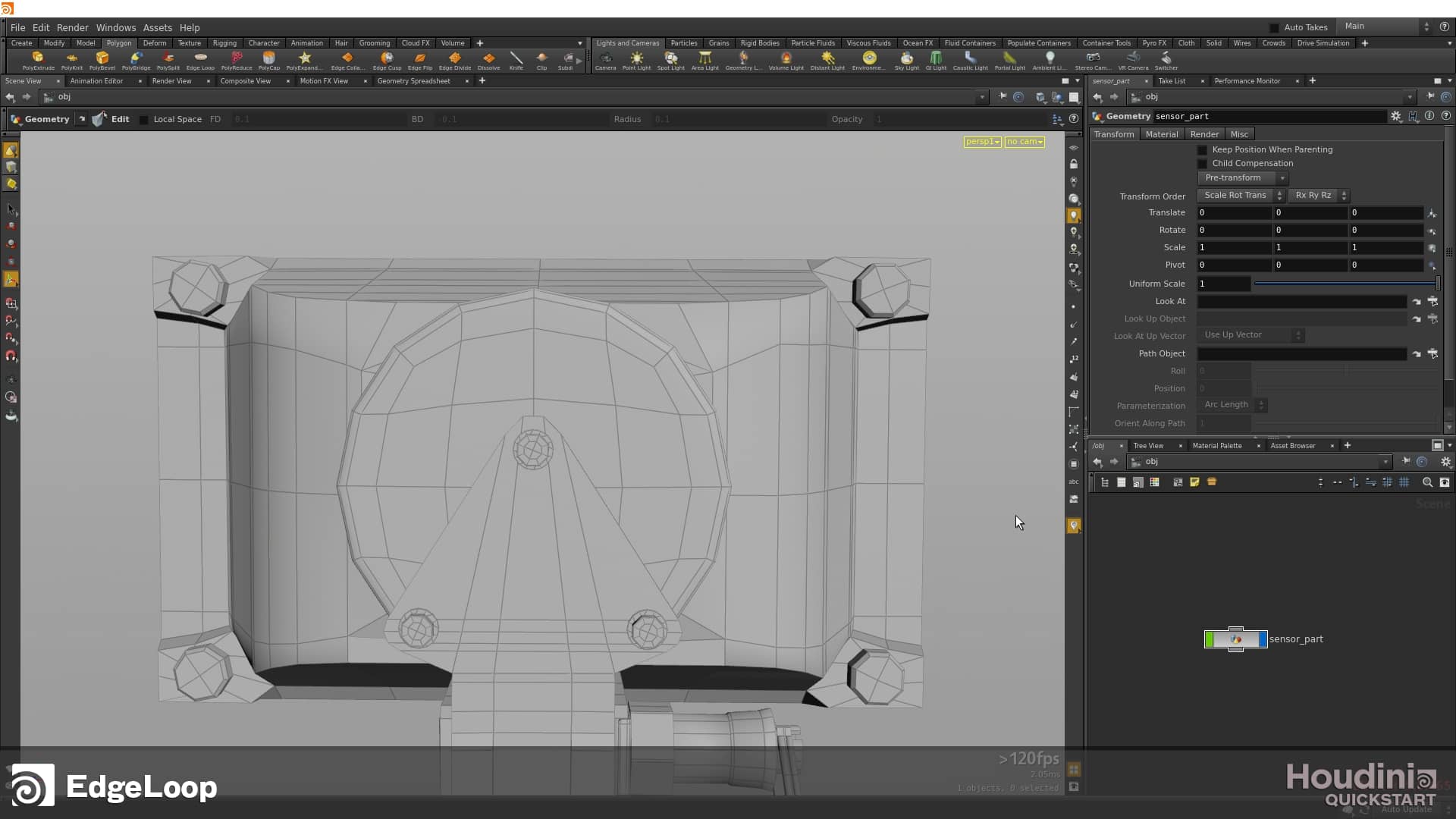Open the Tree View pane
The height and width of the screenshot is (819, 1456).
pos(1148,445)
